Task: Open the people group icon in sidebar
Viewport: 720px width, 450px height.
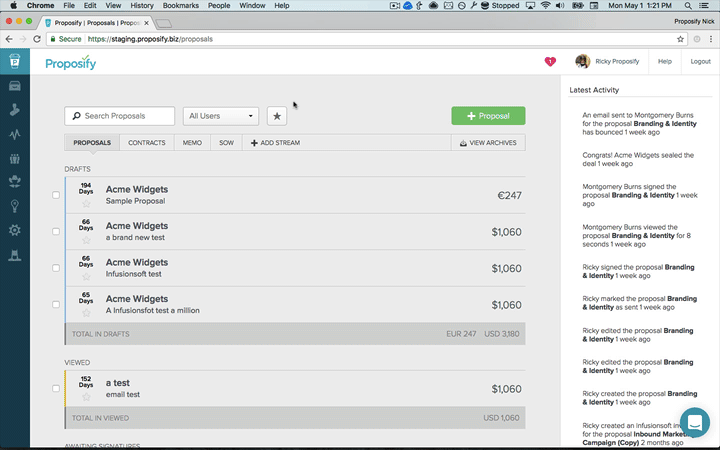Action: 15,159
